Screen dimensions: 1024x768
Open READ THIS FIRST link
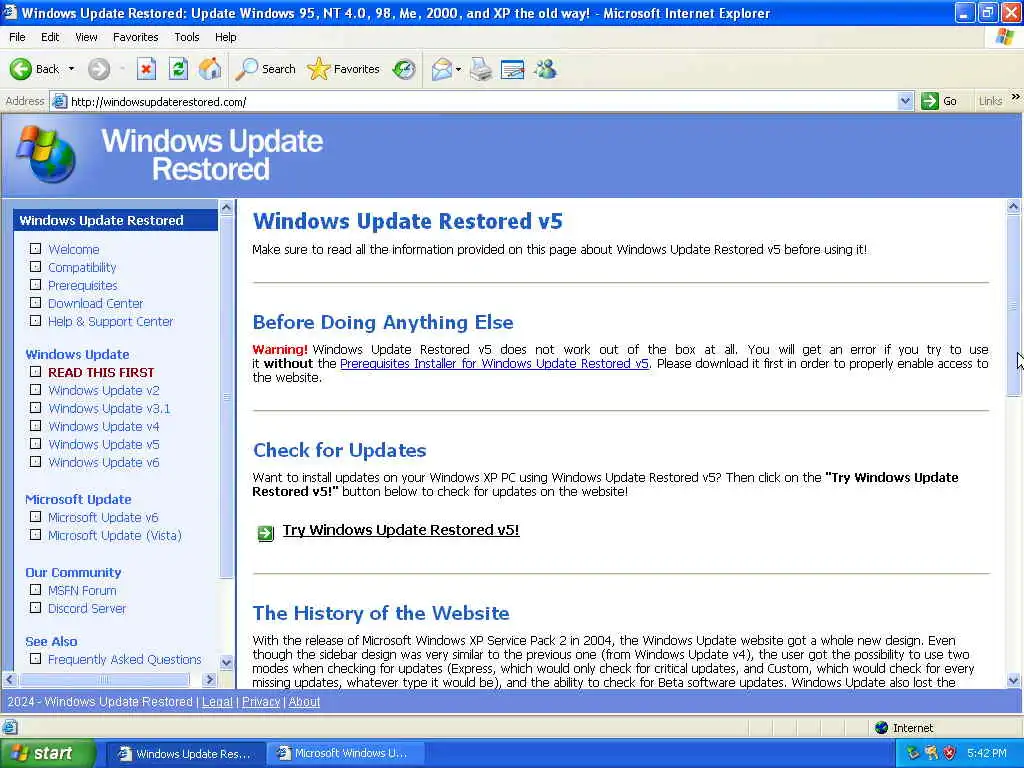tap(101, 372)
